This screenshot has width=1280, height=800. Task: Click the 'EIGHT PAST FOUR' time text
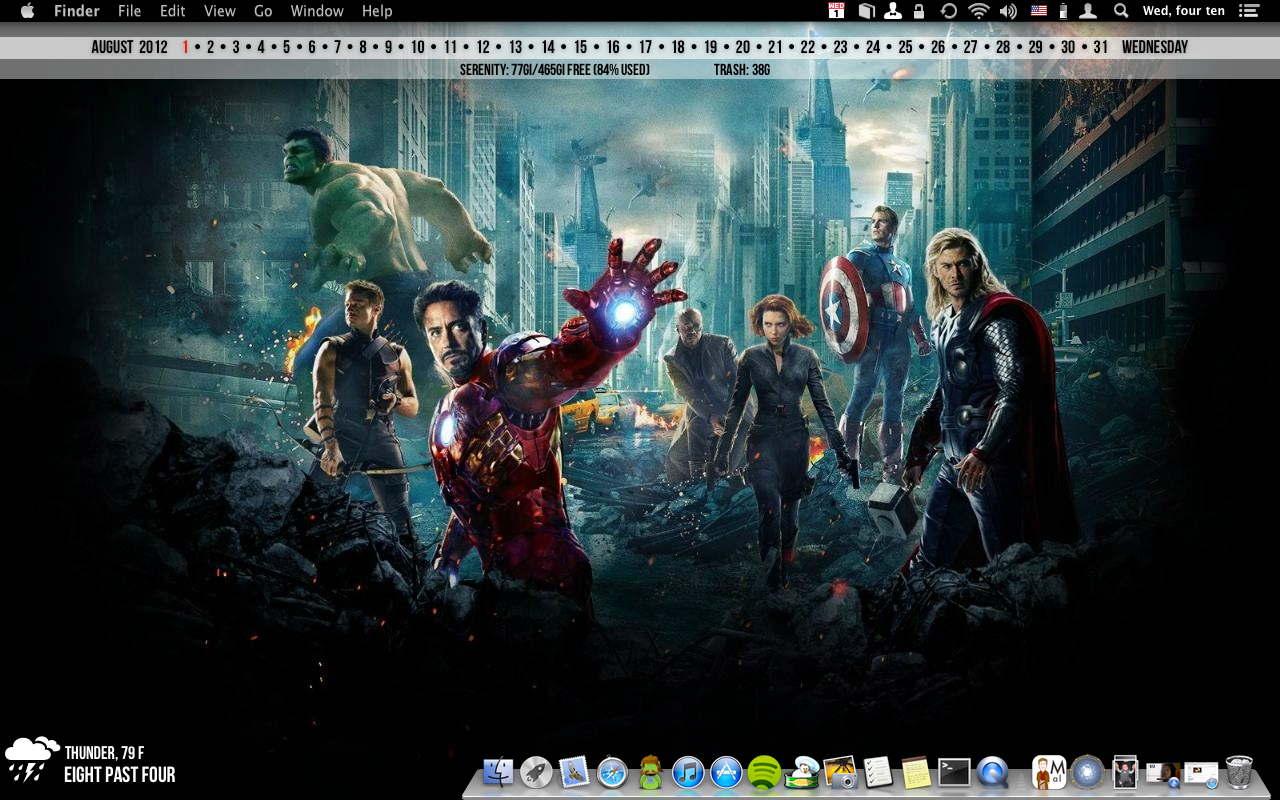point(120,775)
